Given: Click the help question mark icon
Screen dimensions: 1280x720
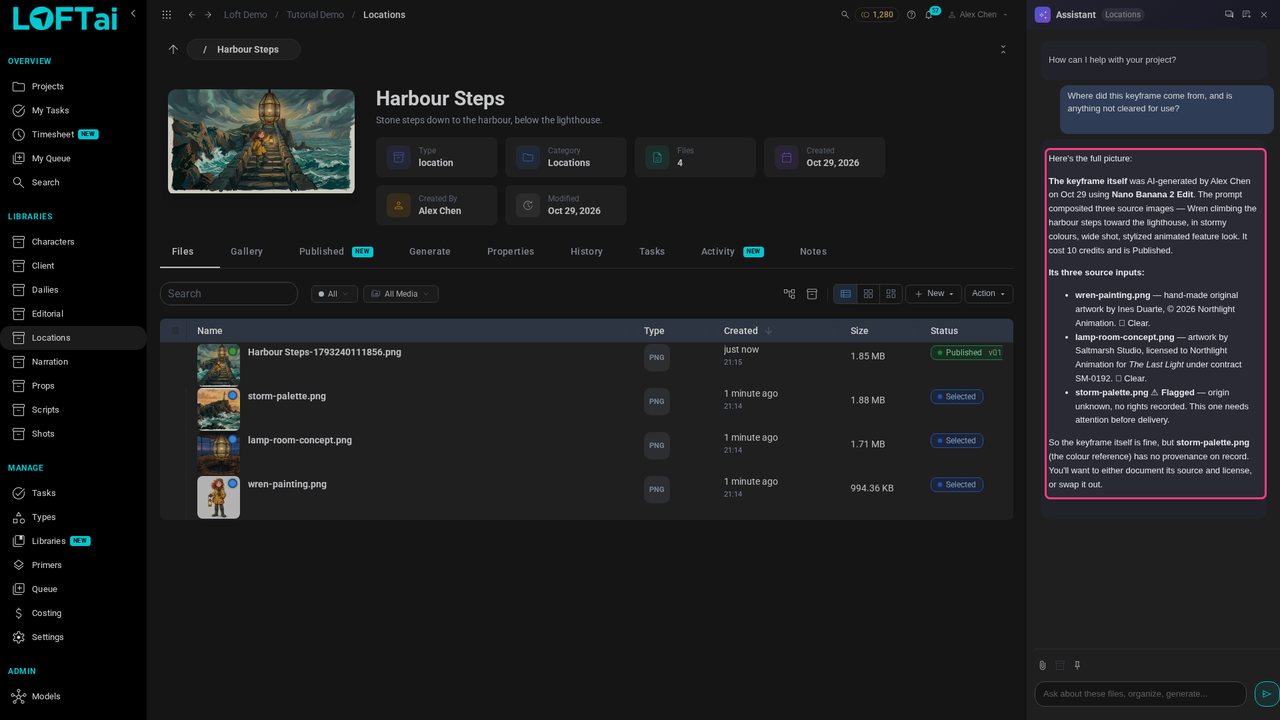Looking at the screenshot, I should (911, 15).
